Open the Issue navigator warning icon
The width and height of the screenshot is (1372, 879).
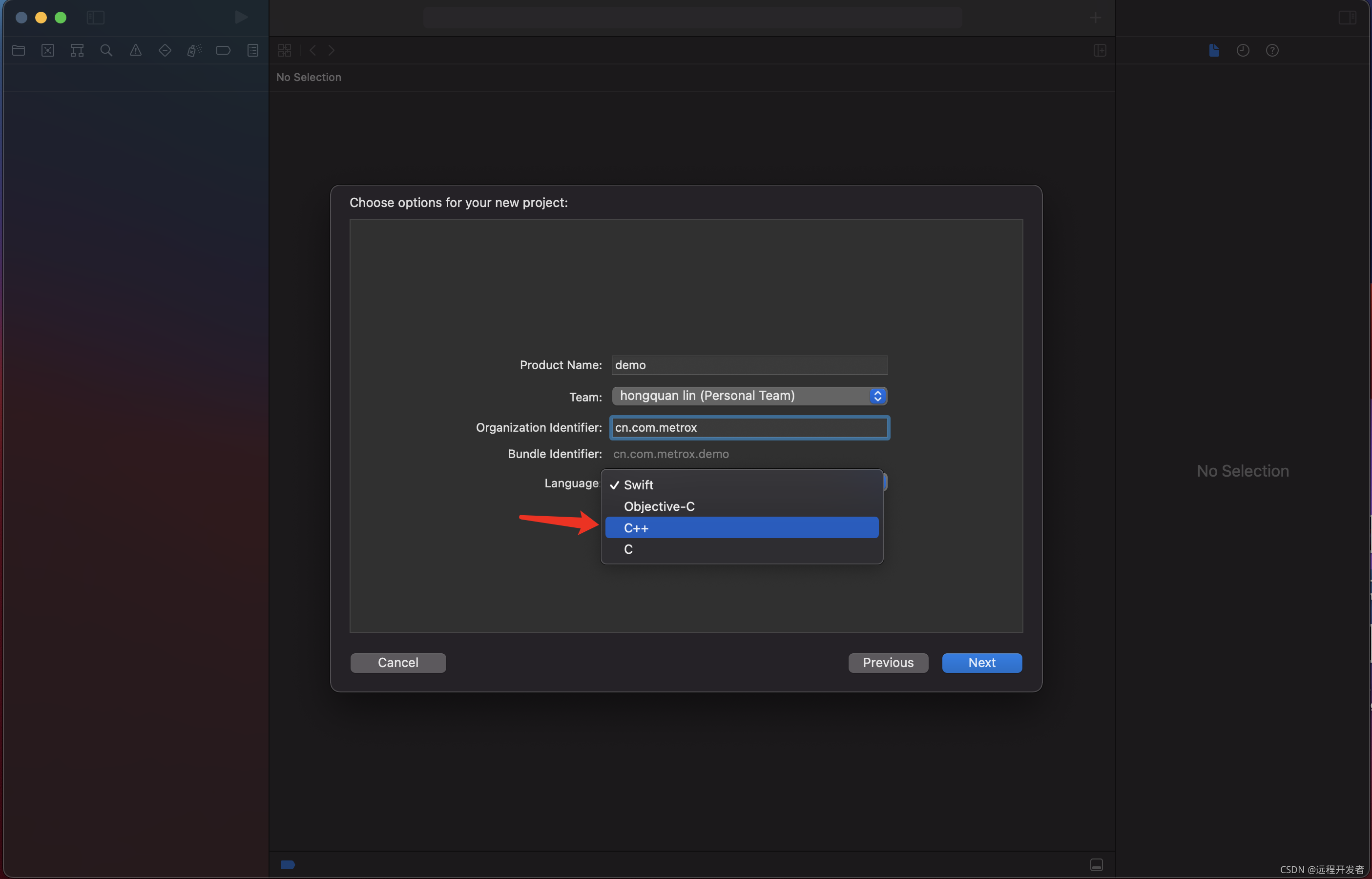coord(136,50)
